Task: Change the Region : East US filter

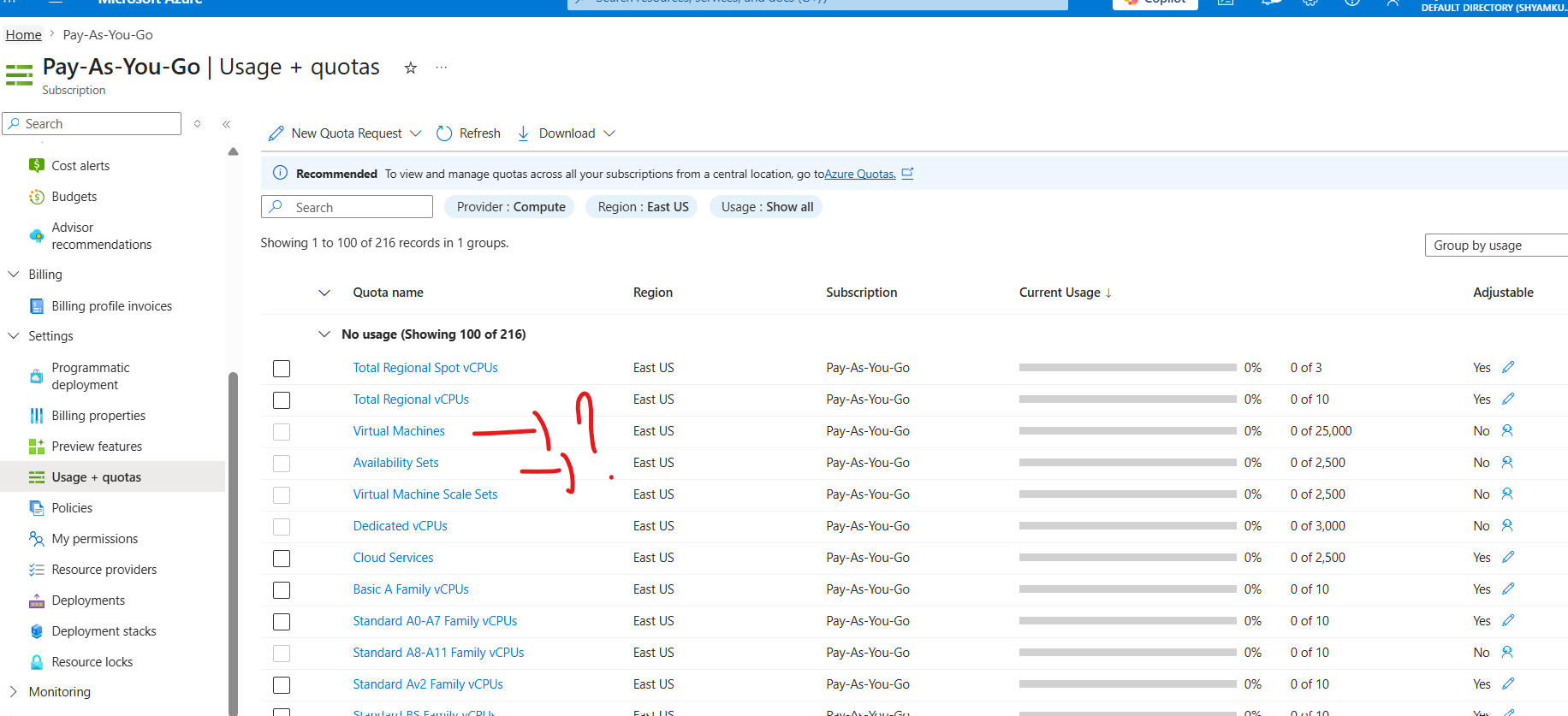Action: coord(643,207)
